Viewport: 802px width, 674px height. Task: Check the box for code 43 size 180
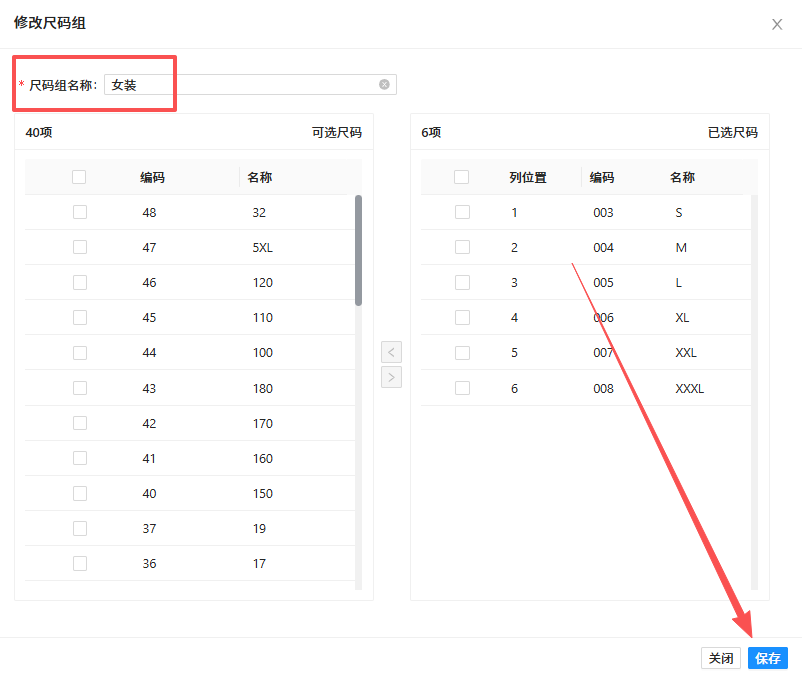tap(80, 388)
